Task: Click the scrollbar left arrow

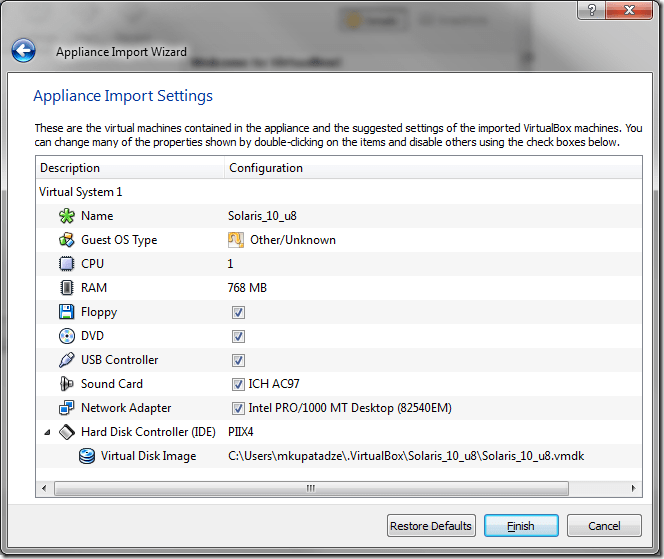Action: (x=44, y=488)
